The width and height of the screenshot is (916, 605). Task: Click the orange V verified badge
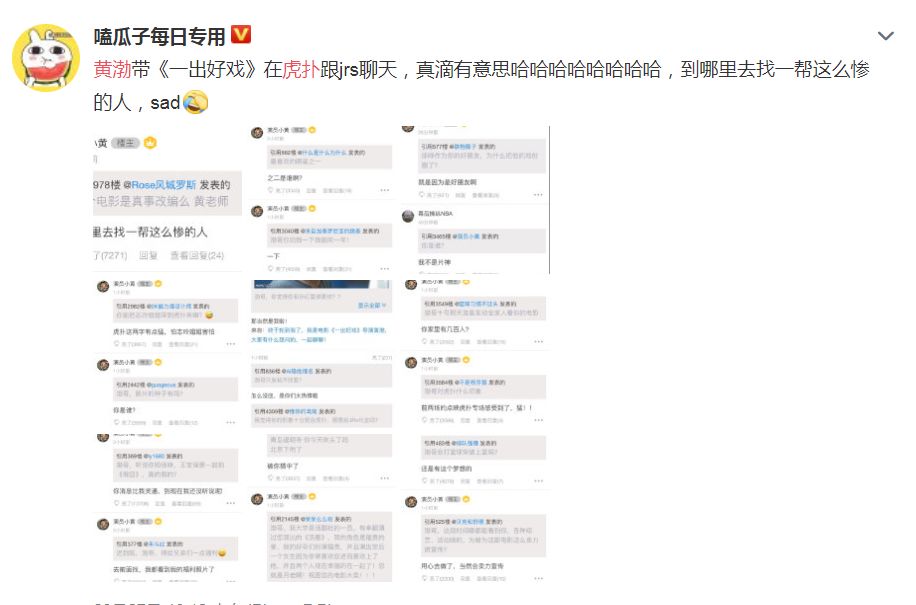tap(241, 34)
